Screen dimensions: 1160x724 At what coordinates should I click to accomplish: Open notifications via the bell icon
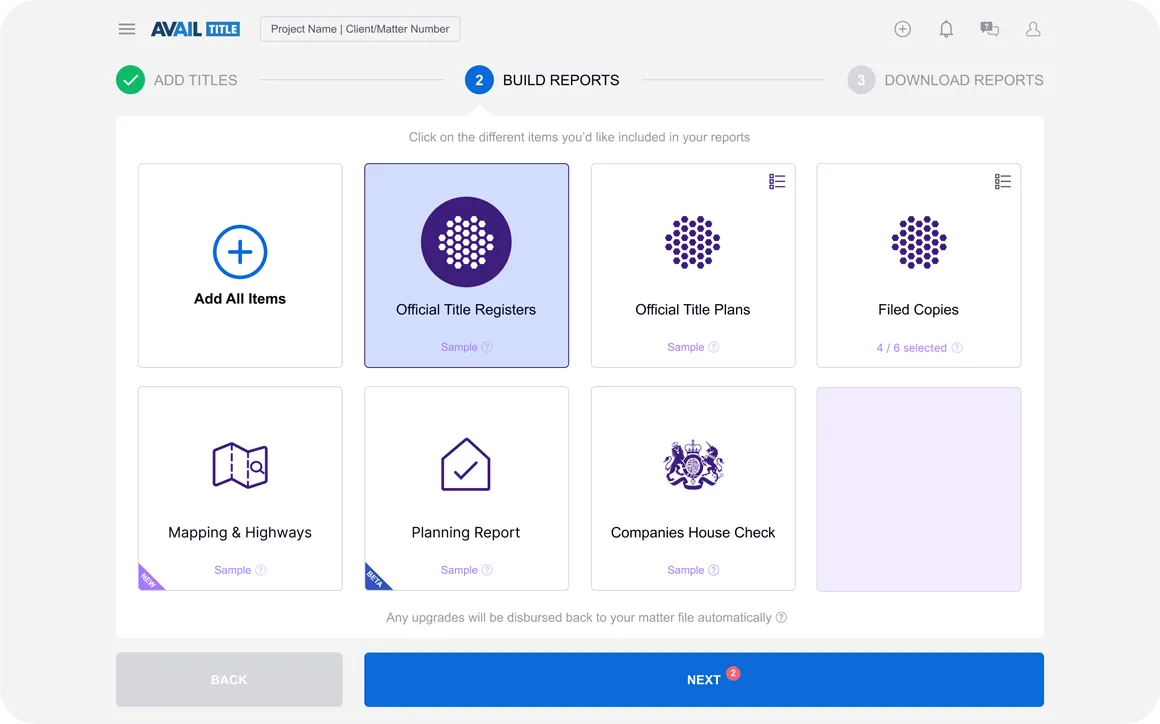click(x=945, y=29)
